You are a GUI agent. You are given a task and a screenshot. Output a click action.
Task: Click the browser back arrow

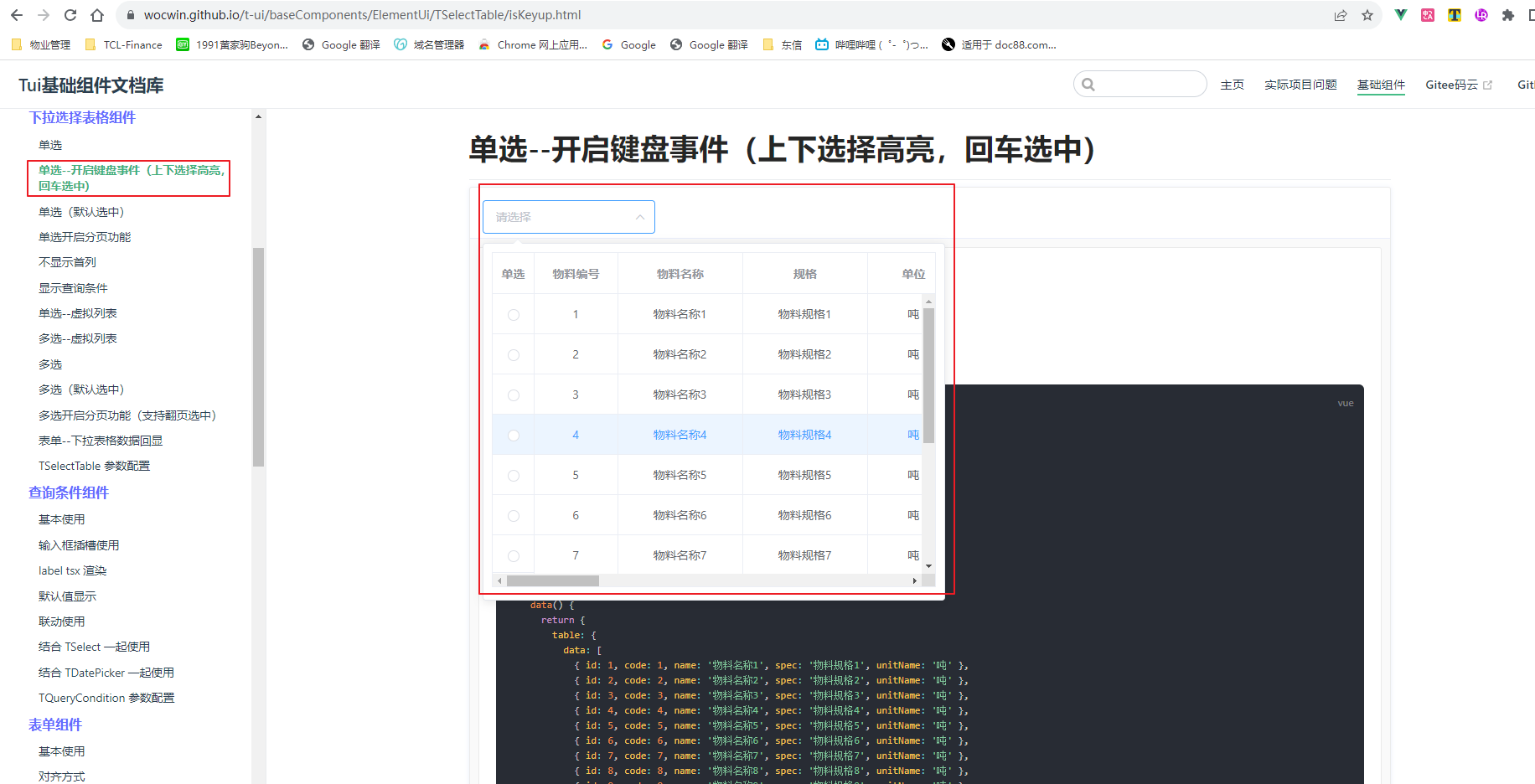click(16, 15)
